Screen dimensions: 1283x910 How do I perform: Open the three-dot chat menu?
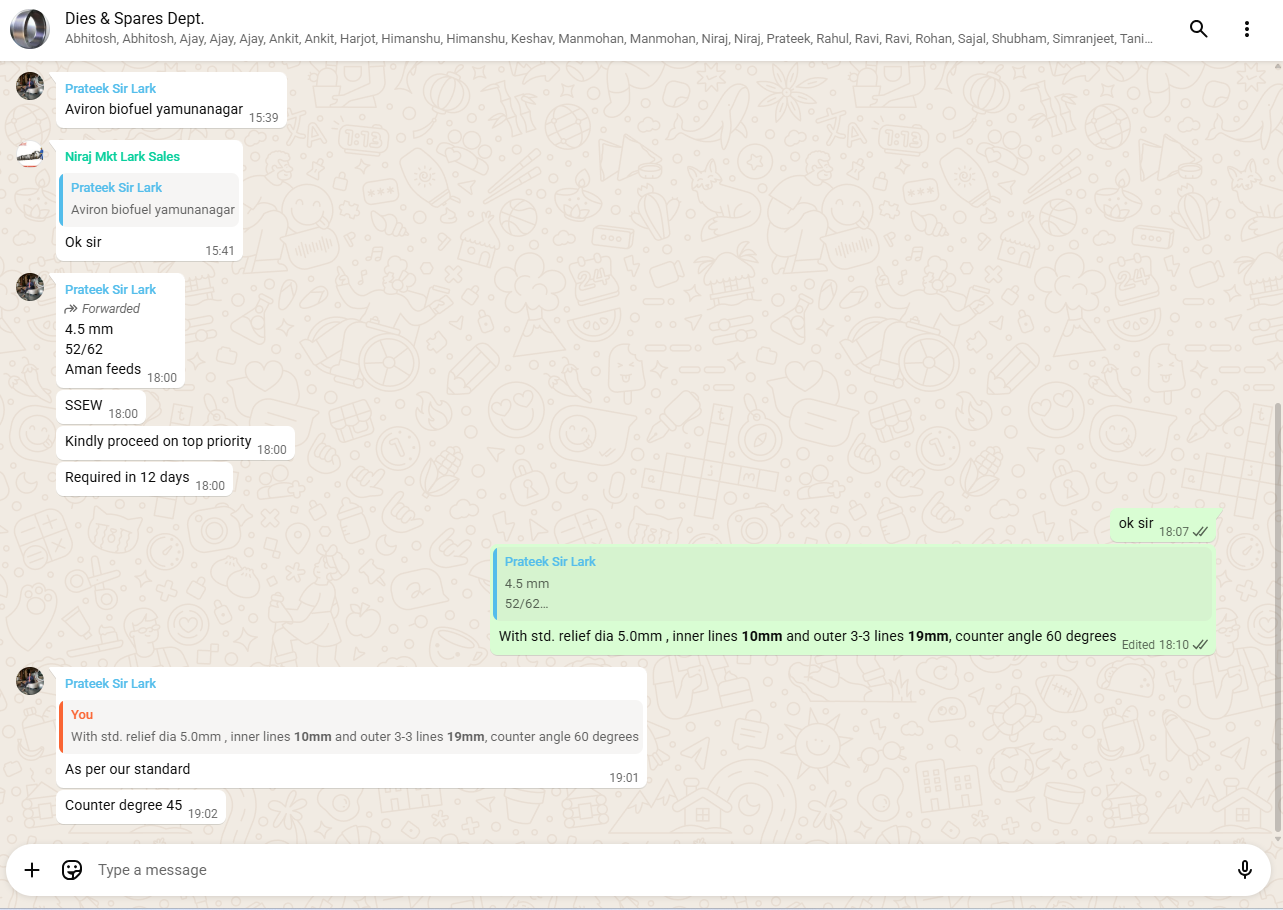pos(1246,29)
